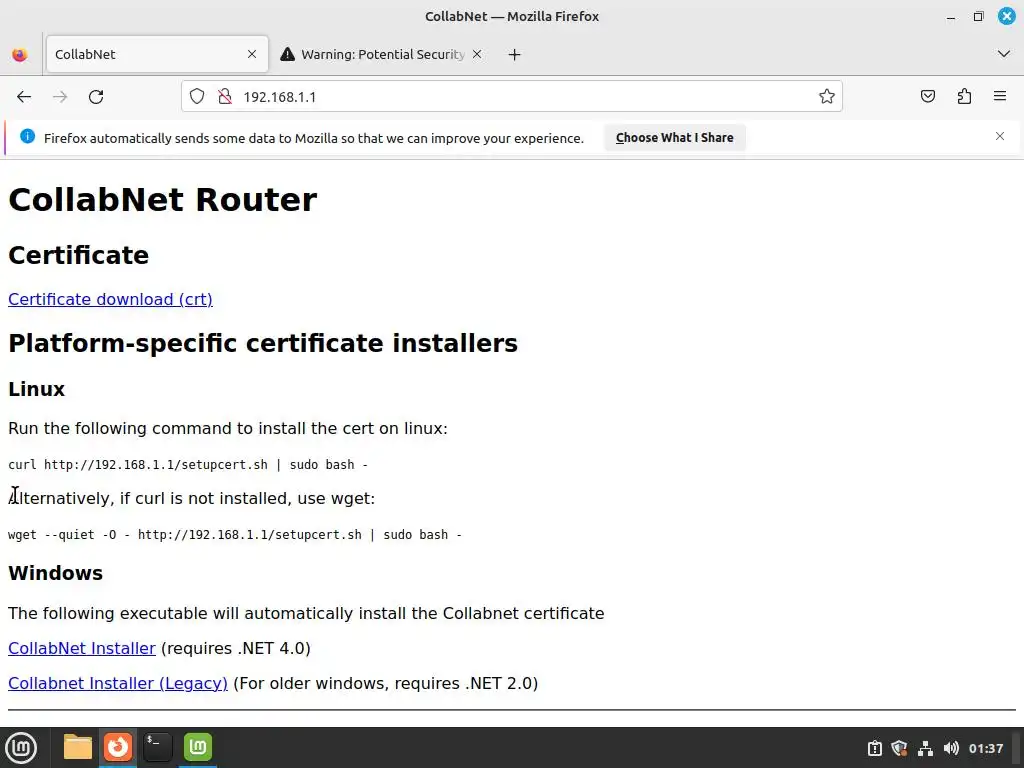
Task: Open the Files manager in taskbar
Action: point(78,747)
